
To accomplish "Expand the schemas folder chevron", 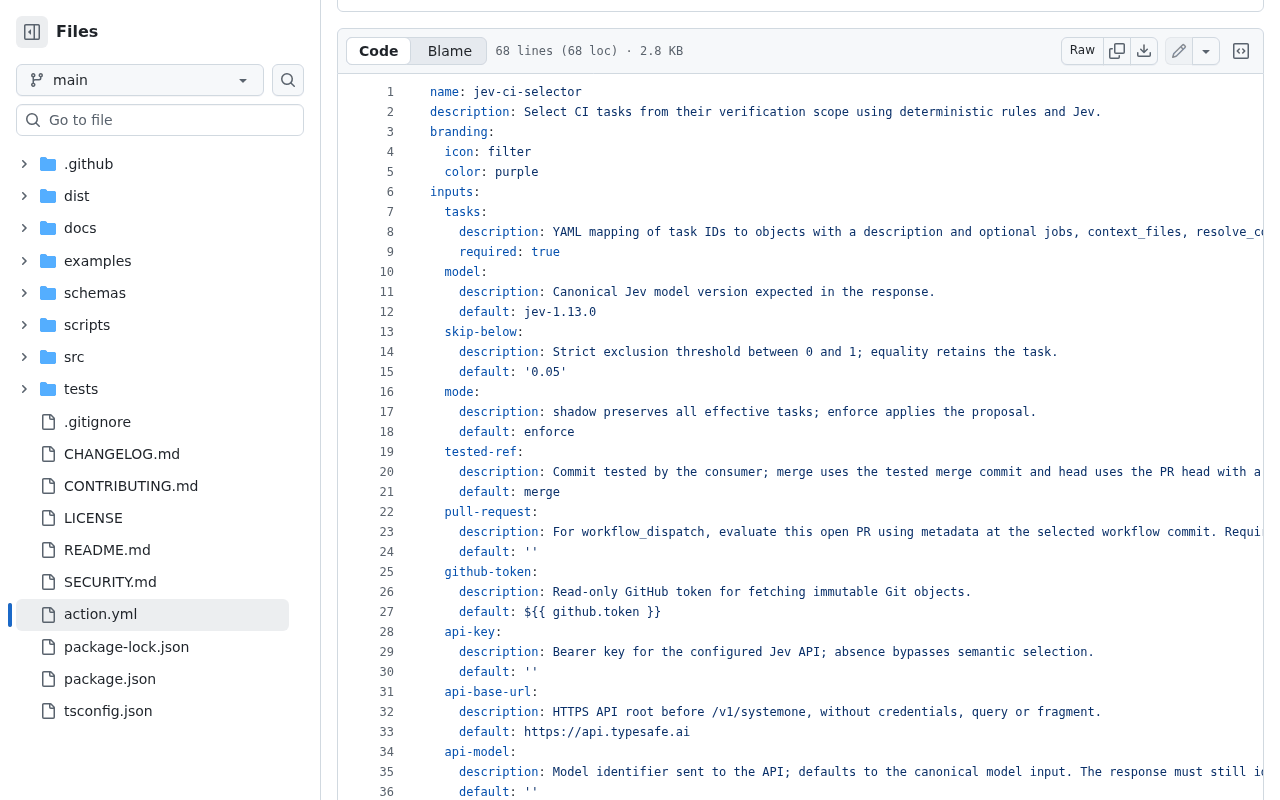I will pyautogui.click(x=24, y=293).
